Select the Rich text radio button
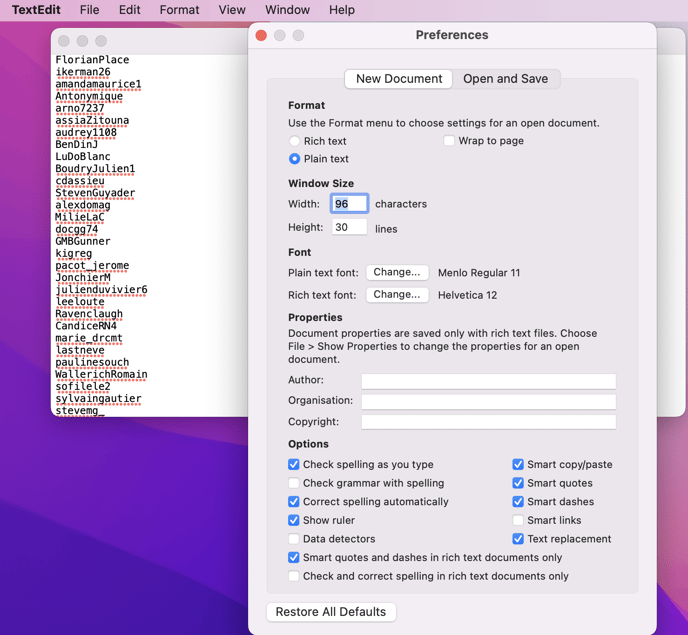Viewport: 688px width, 635px height. (294, 141)
